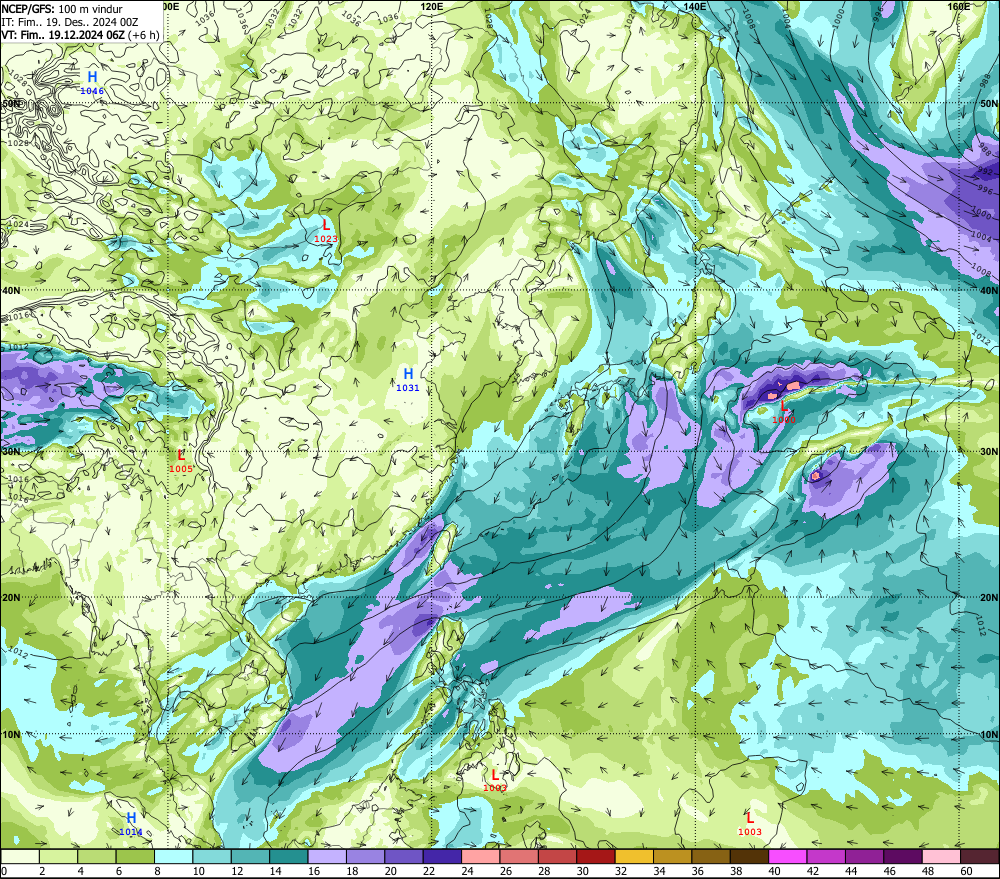Select the 4–6 green legend swatch

point(97,856)
